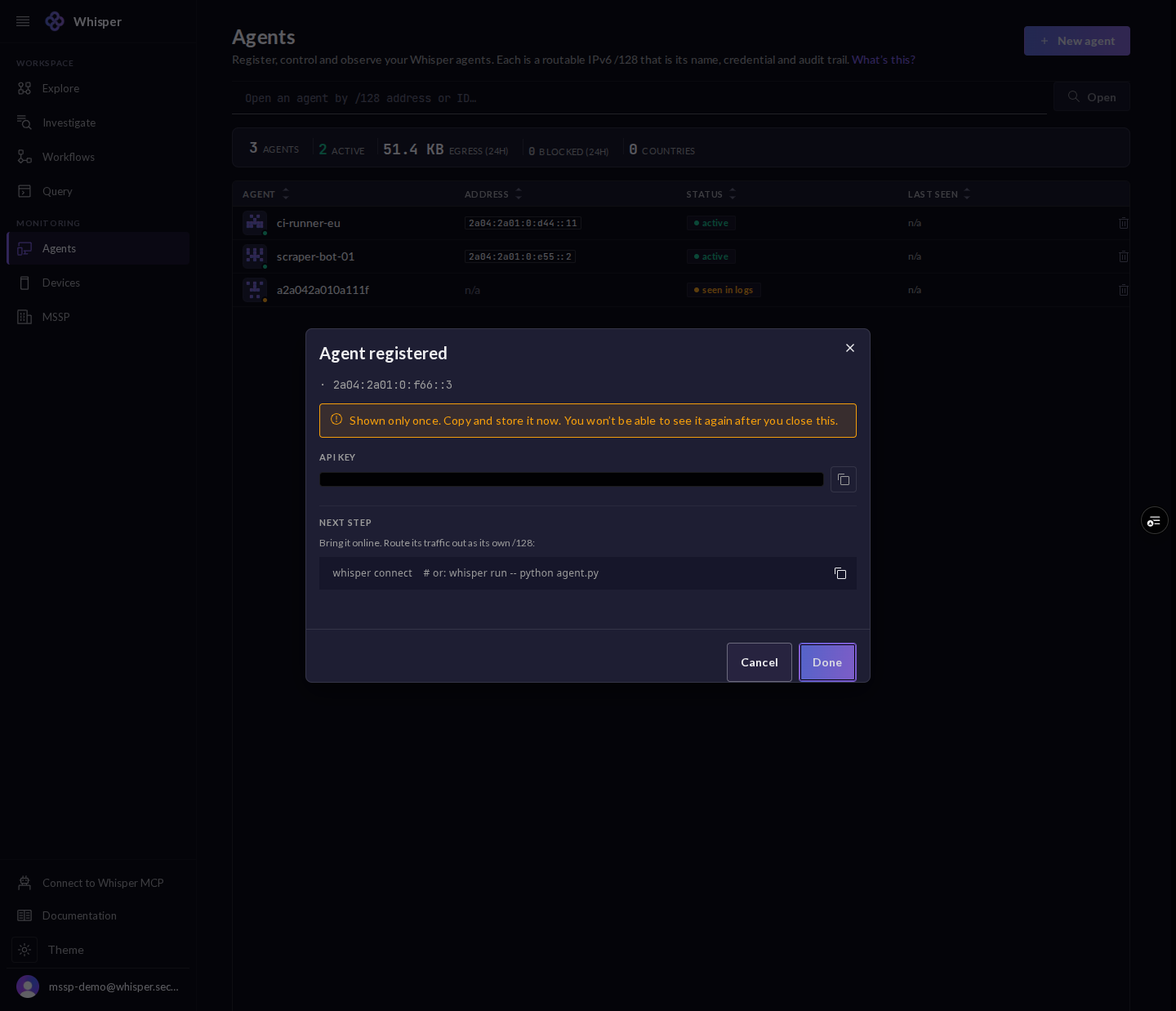Viewport: 1176px width, 1011px height.
Task: Open Documentation link in the sidebar
Action: pos(98,915)
